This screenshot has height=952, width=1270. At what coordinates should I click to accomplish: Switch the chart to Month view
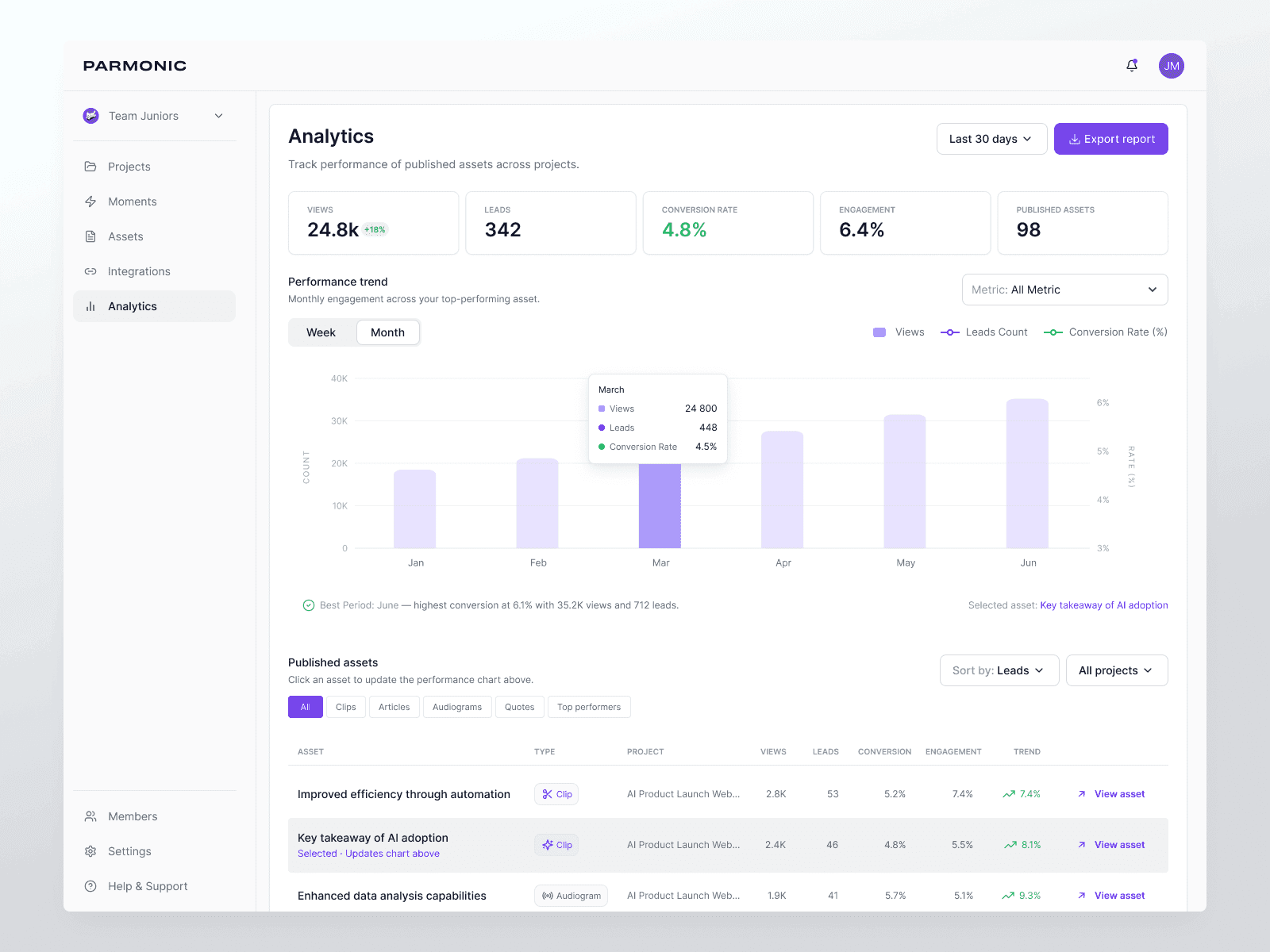click(387, 332)
